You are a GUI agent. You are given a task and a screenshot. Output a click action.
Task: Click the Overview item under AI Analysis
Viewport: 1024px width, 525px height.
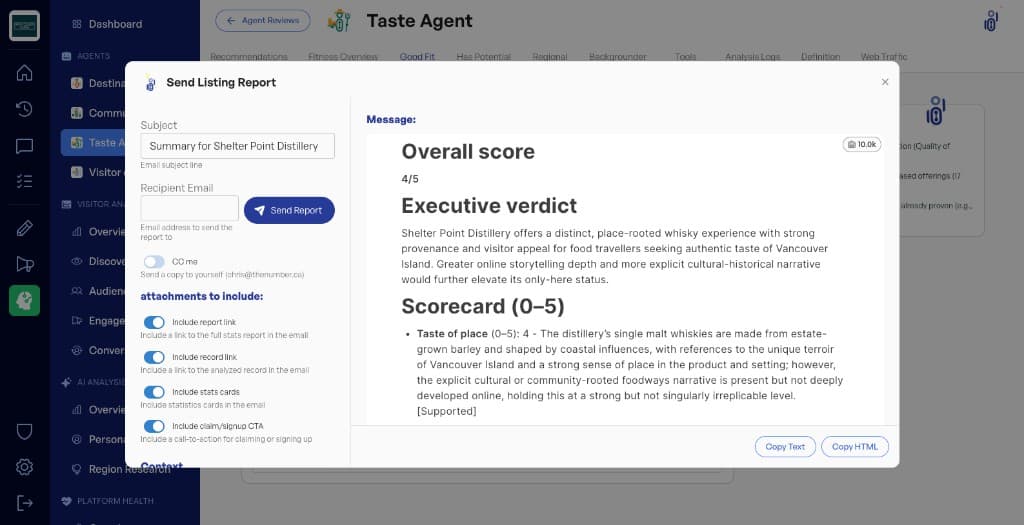pos(97,409)
